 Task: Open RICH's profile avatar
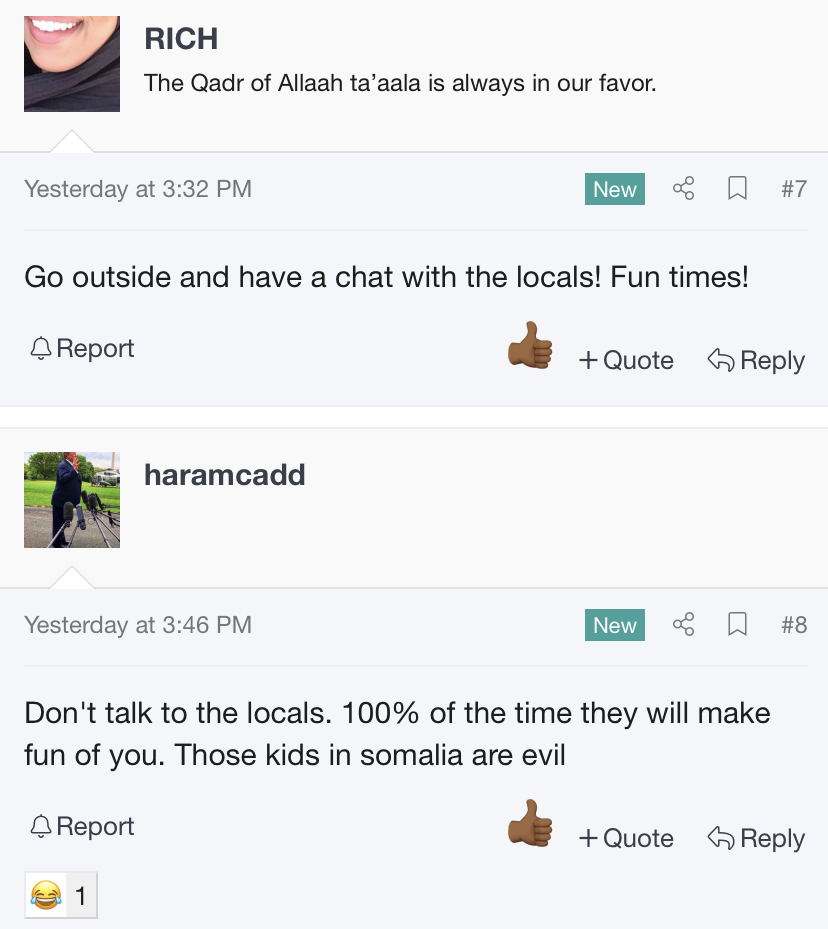[72, 64]
